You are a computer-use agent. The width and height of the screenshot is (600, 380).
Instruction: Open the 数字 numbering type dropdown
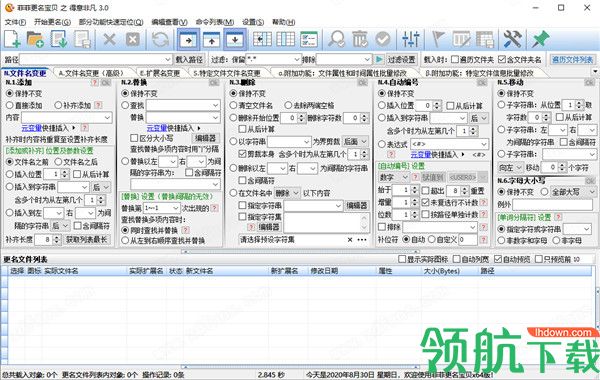[x=405, y=177]
